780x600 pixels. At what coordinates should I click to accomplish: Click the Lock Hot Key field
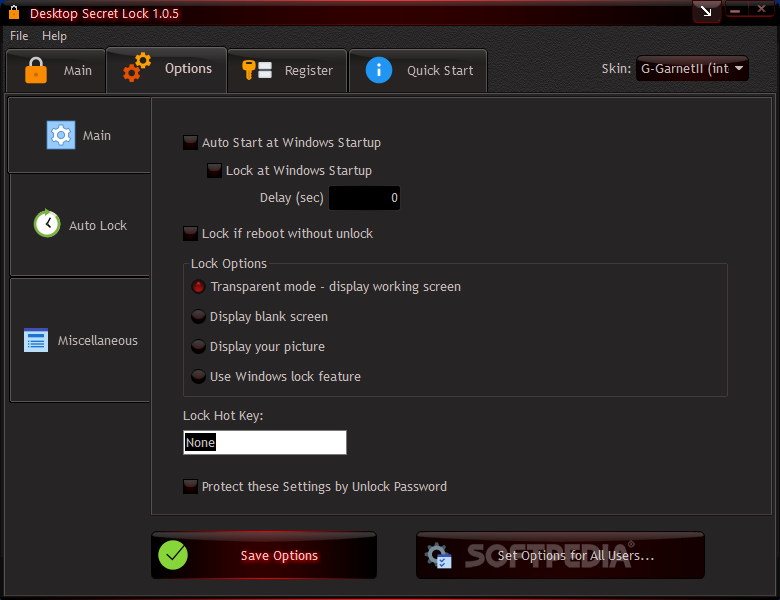coord(265,442)
